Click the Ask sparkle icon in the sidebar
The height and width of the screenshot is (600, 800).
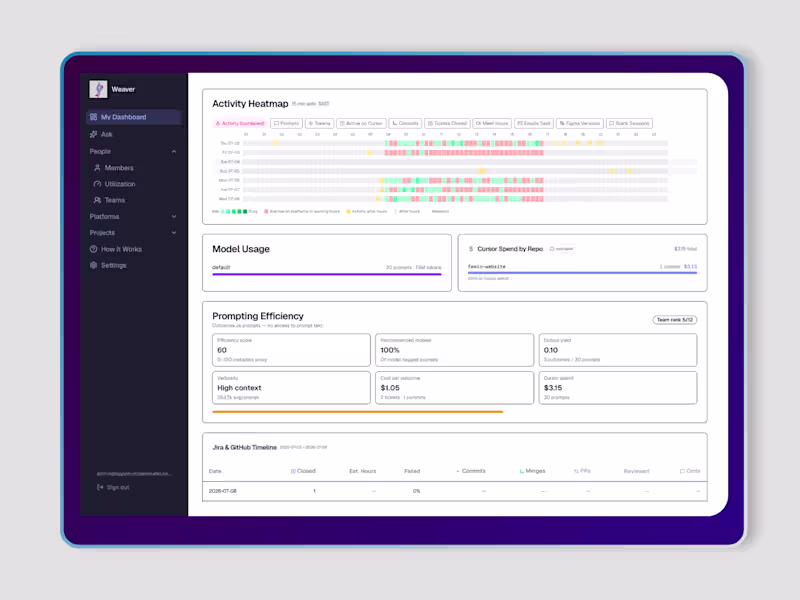(x=93, y=134)
